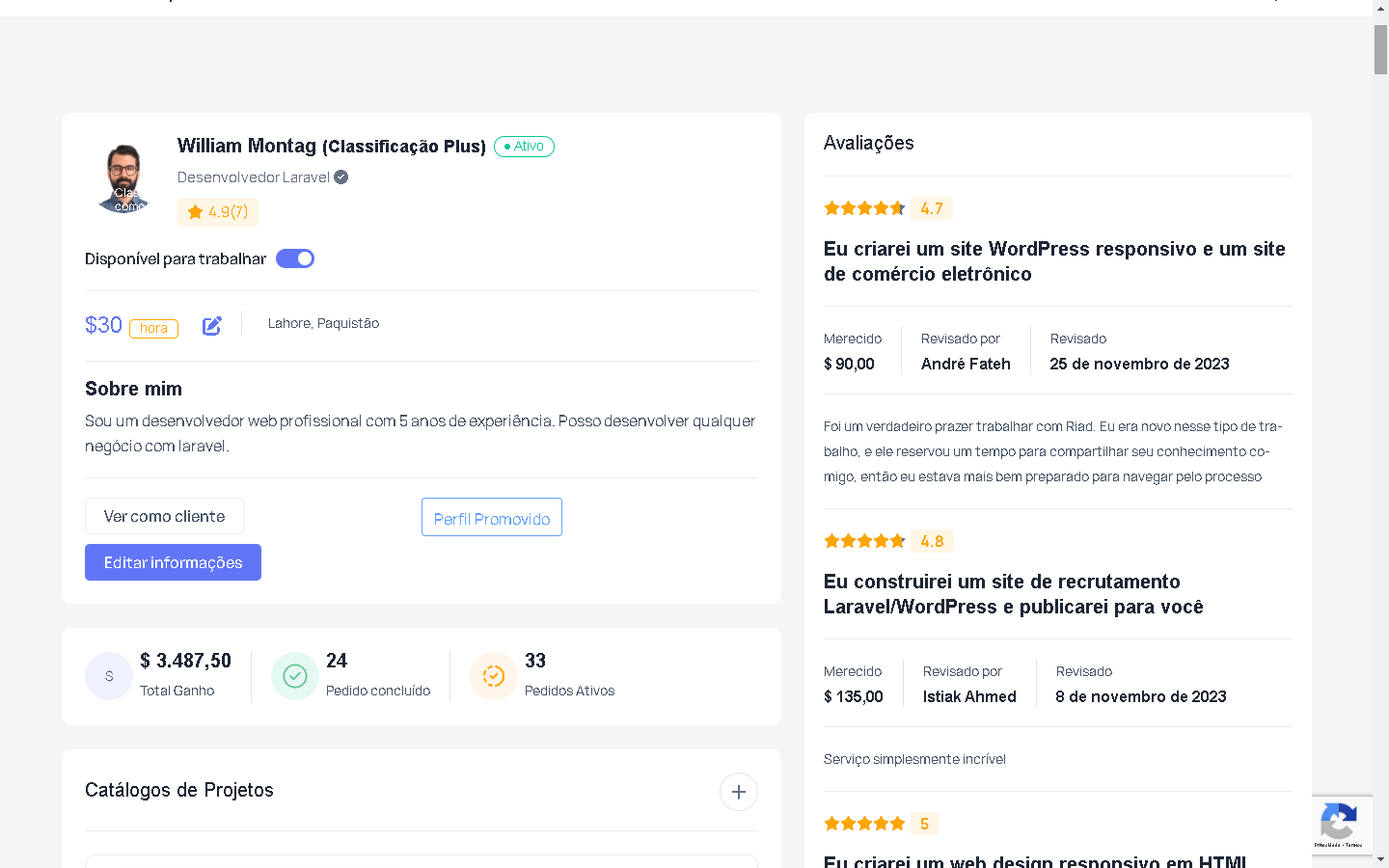
Task: Click the dollar icon for Total Ganho
Action: tap(109, 676)
